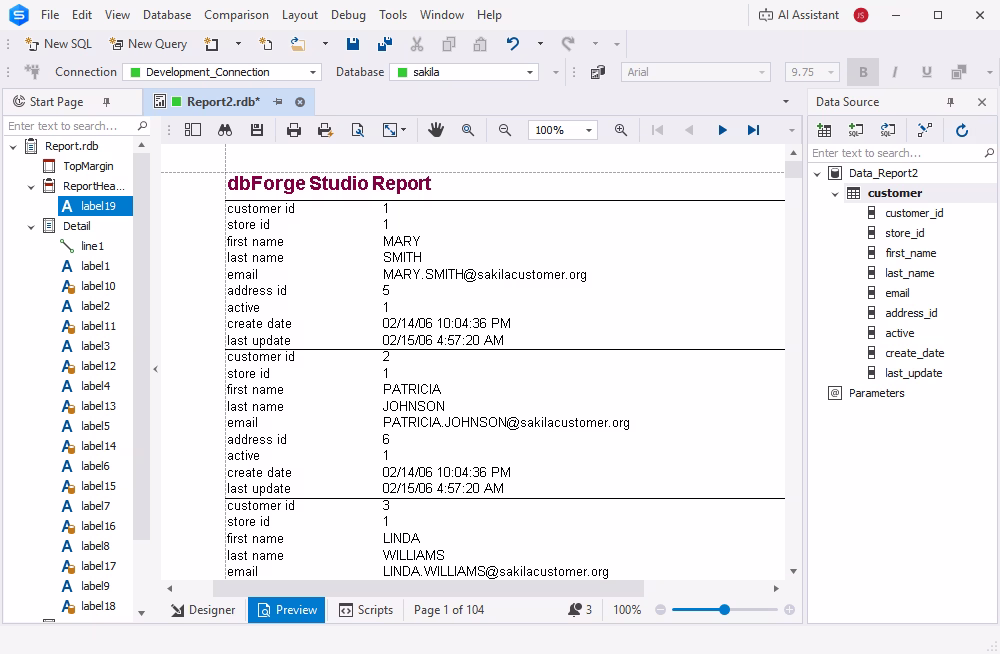Select label19 in the outline

click(x=96, y=206)
